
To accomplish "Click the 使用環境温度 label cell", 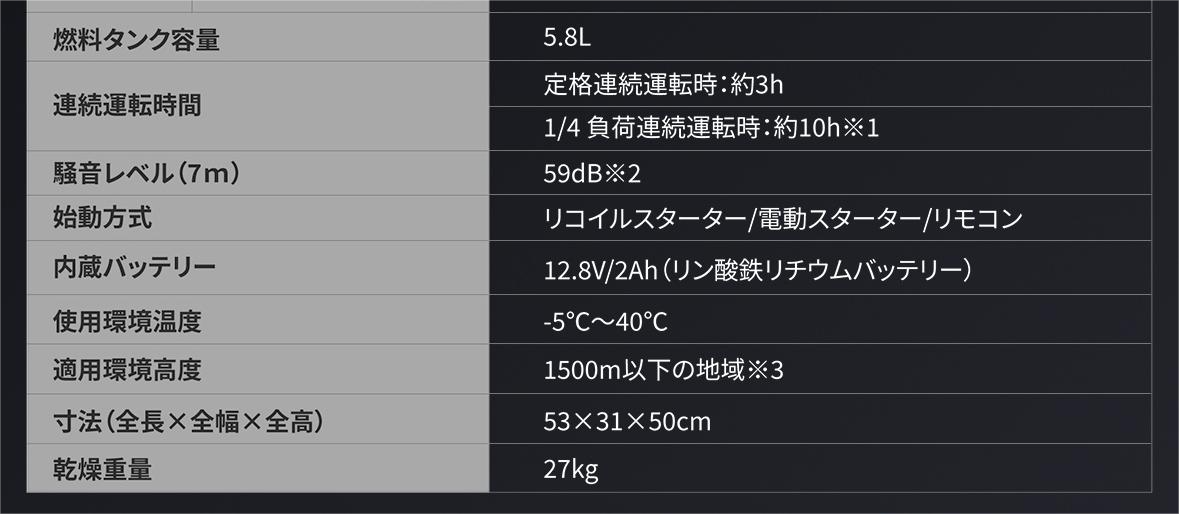I will [127, 321].
